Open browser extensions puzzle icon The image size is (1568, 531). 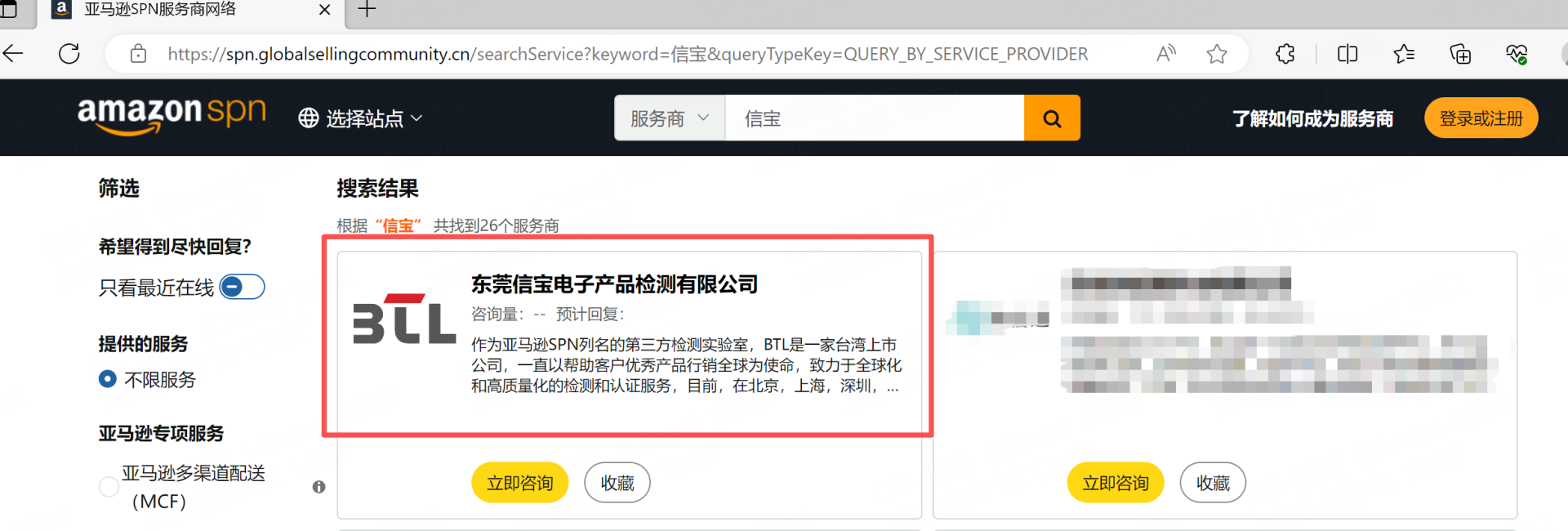point(1285,54)
